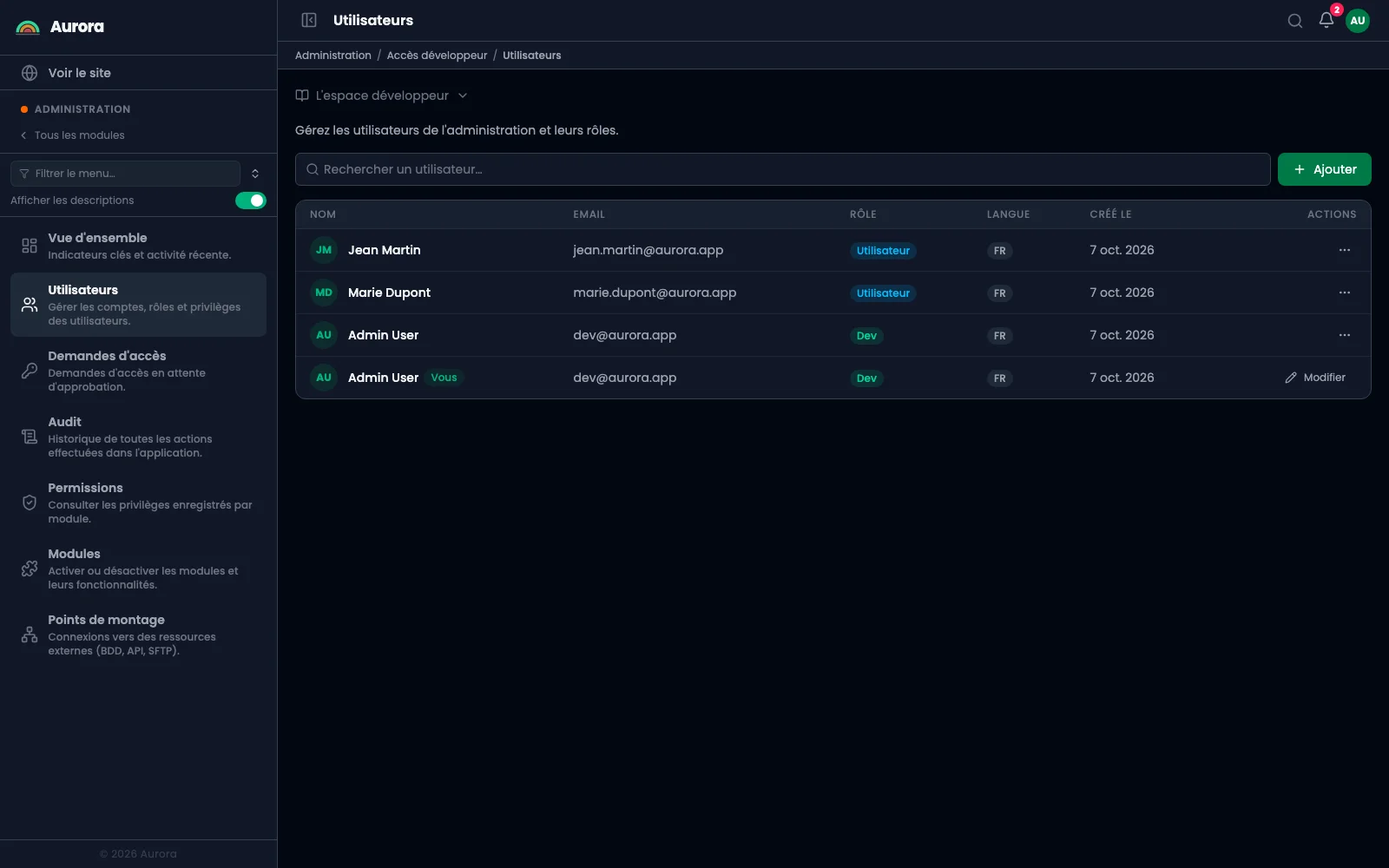
Task: Click the Vue d'ensemble dashboard icon
Action: 30,246
